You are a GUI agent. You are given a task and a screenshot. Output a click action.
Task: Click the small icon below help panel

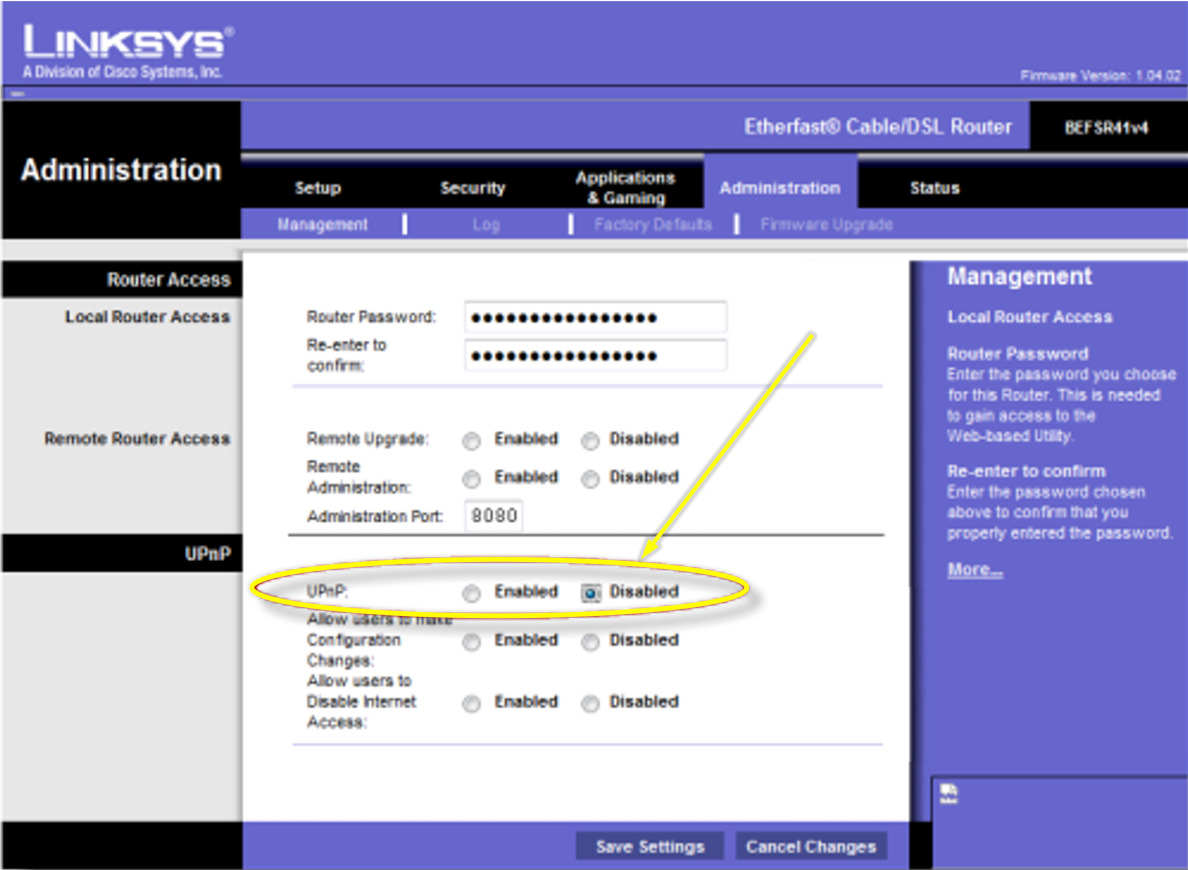click(949, 793)
